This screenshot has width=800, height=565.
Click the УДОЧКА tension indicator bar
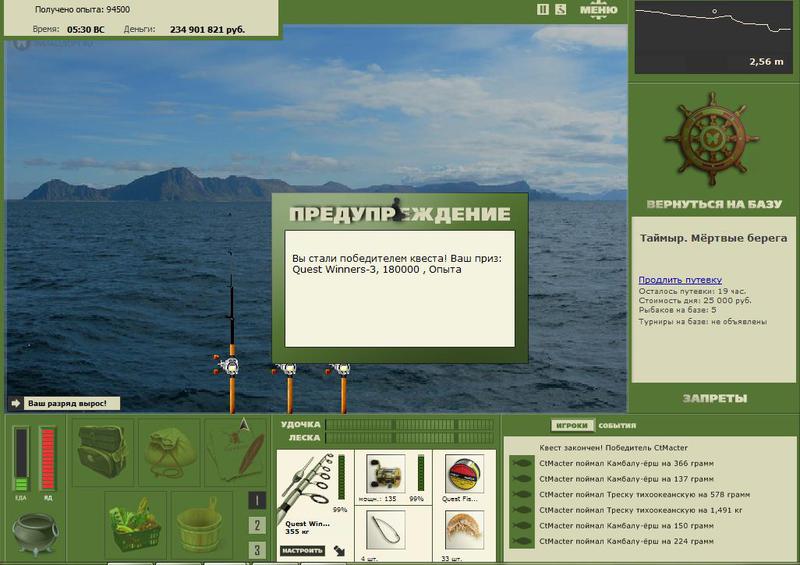[409, 425]
